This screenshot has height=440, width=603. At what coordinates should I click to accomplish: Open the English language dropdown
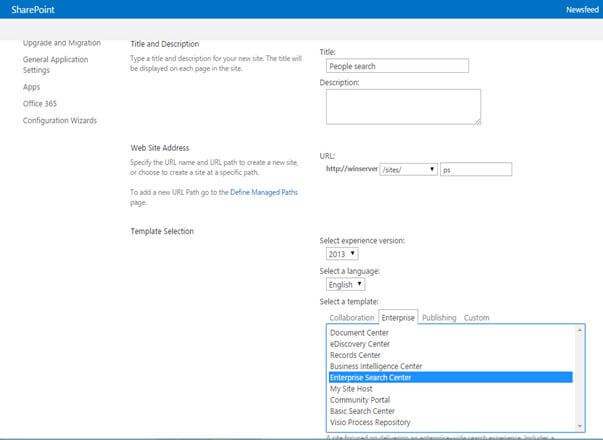click(345, 285)
